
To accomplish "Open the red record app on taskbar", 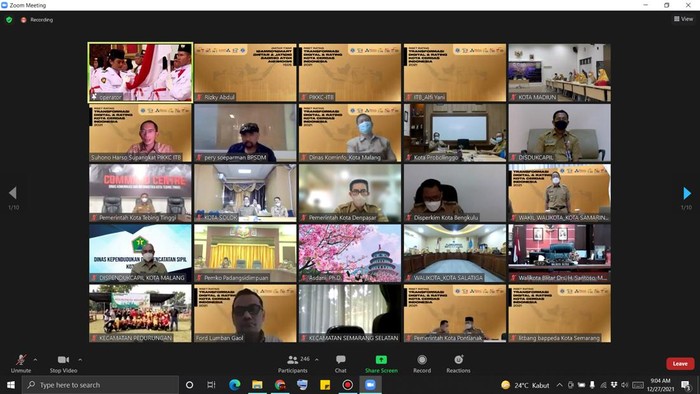I will [348, 385].
